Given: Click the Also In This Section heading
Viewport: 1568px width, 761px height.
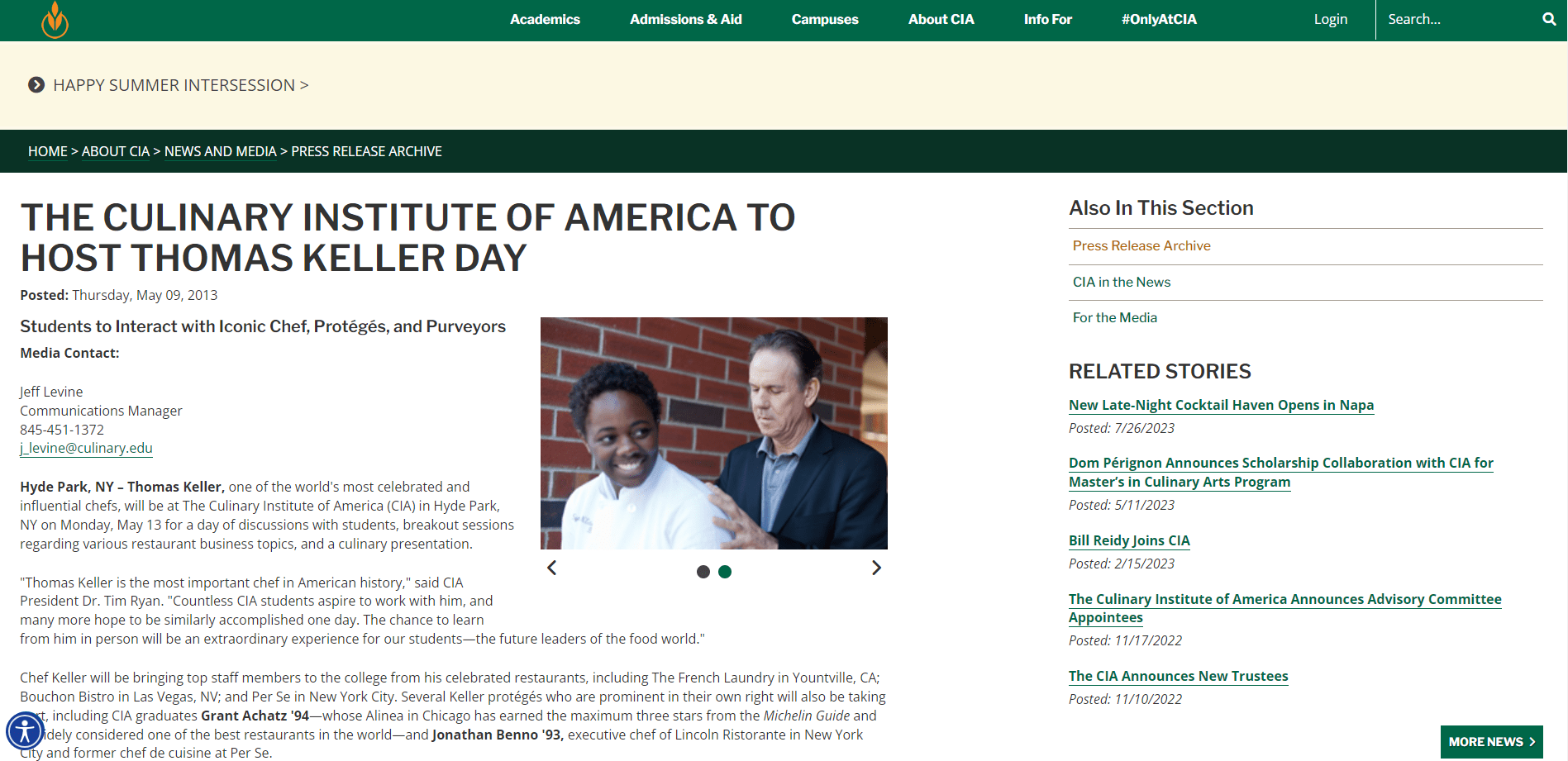Looking at the screenshot, I should pyautogui.click(x=1161, y=207).
